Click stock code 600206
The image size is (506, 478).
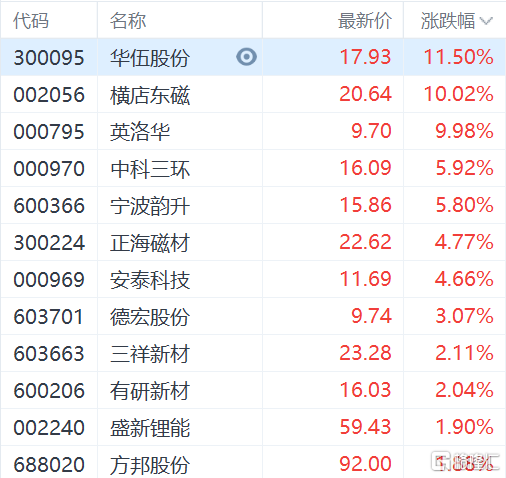point(49,390)
